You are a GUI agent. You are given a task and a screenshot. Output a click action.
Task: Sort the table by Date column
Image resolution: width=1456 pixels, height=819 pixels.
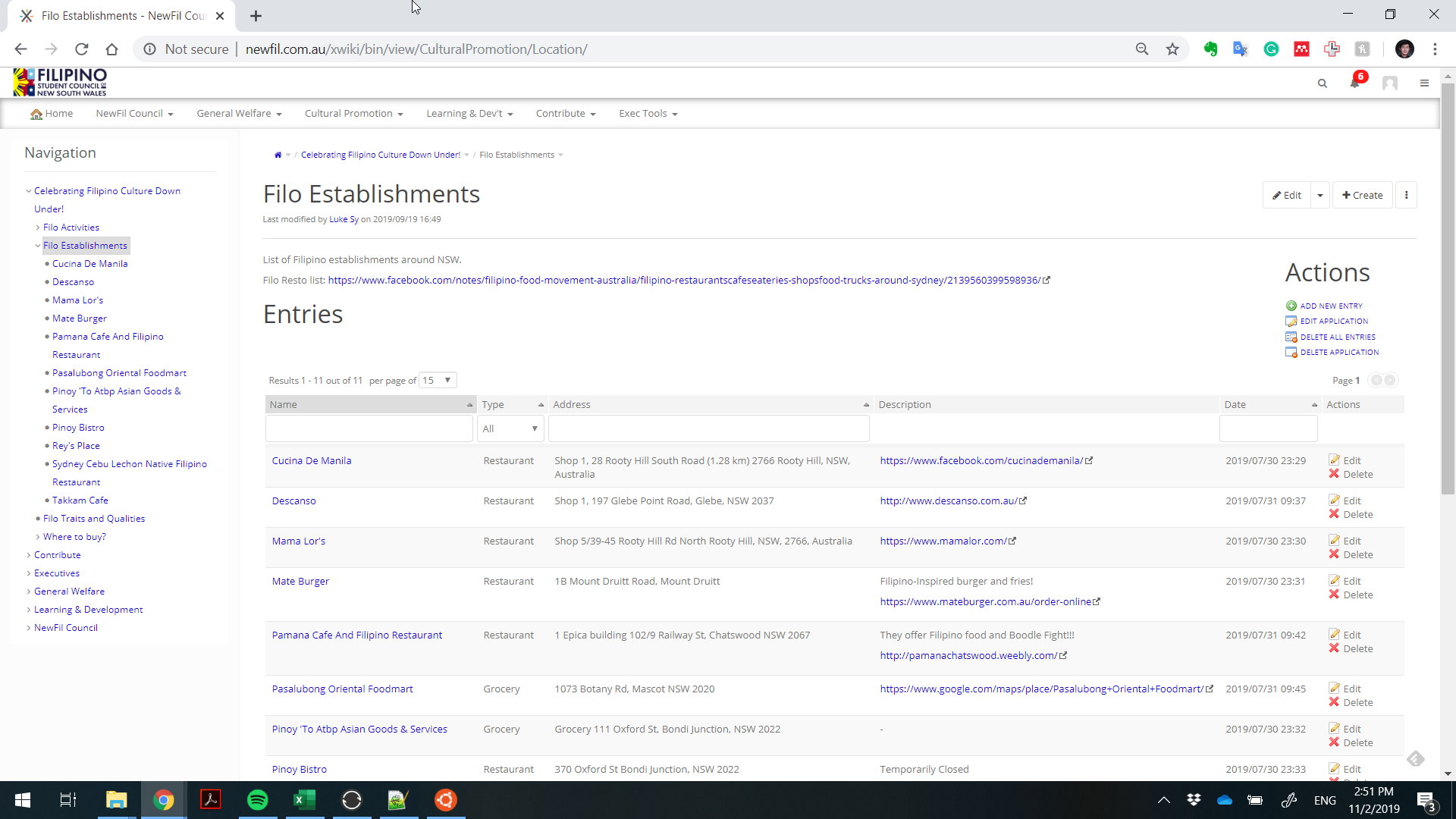(1270, 404)
